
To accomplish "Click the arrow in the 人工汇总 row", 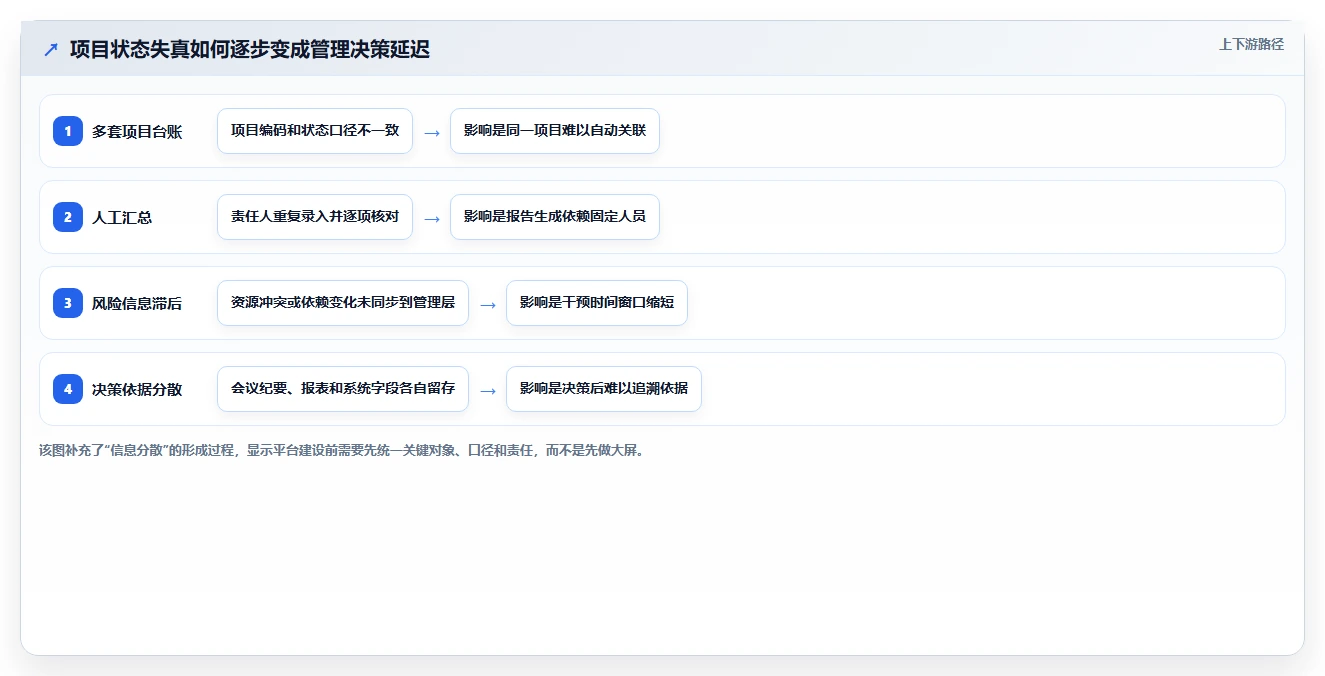I will click(x=432, y=218).
